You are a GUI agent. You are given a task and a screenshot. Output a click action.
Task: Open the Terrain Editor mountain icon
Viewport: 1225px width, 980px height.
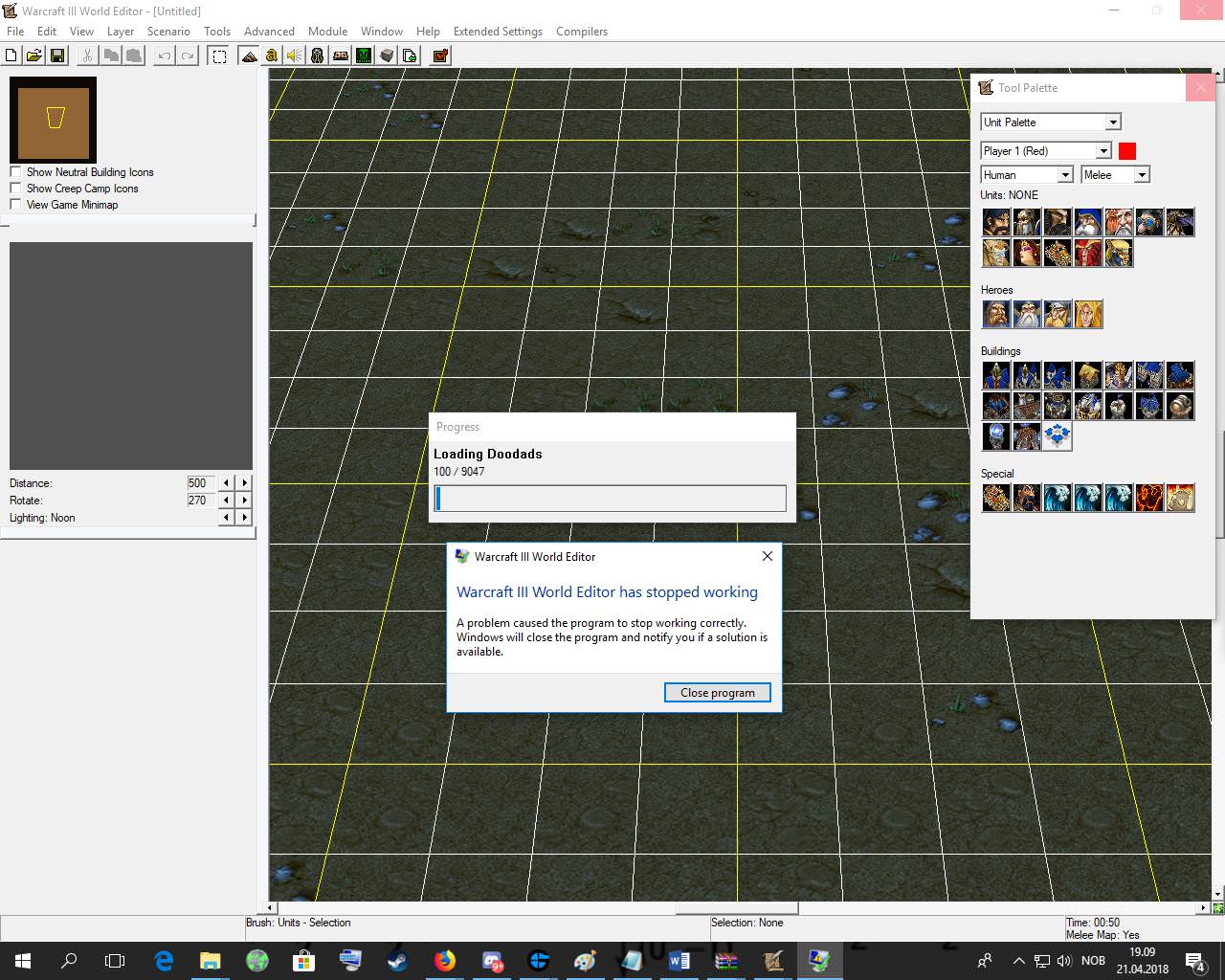249,56
